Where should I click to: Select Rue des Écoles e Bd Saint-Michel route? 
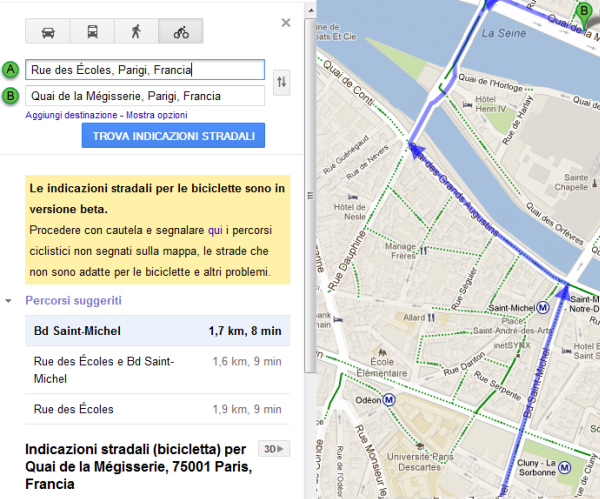pyautogui.click(x=158, y=370)
